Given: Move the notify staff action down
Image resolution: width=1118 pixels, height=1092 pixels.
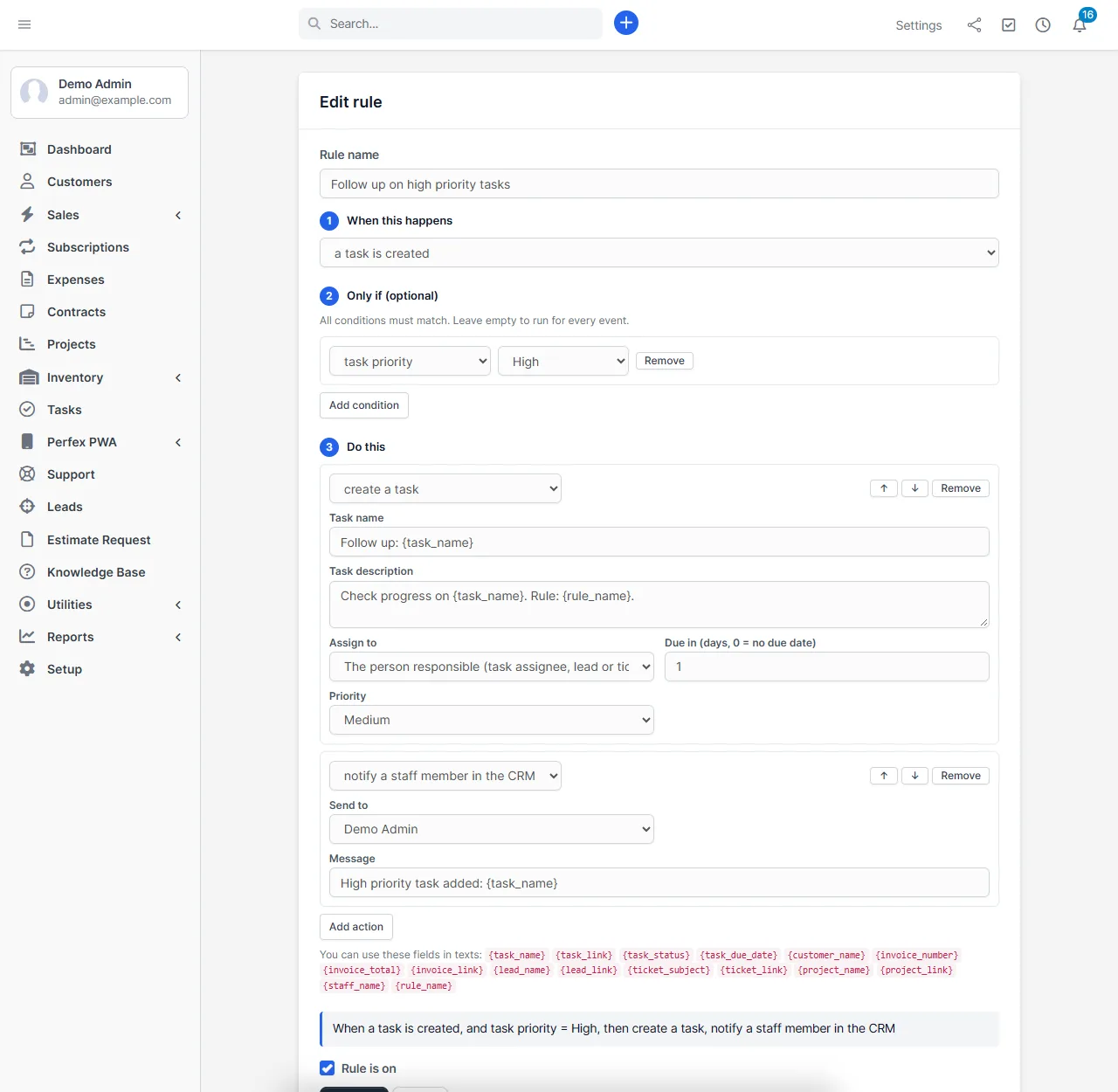Looking at the screenshot, I should pos(914,776).
